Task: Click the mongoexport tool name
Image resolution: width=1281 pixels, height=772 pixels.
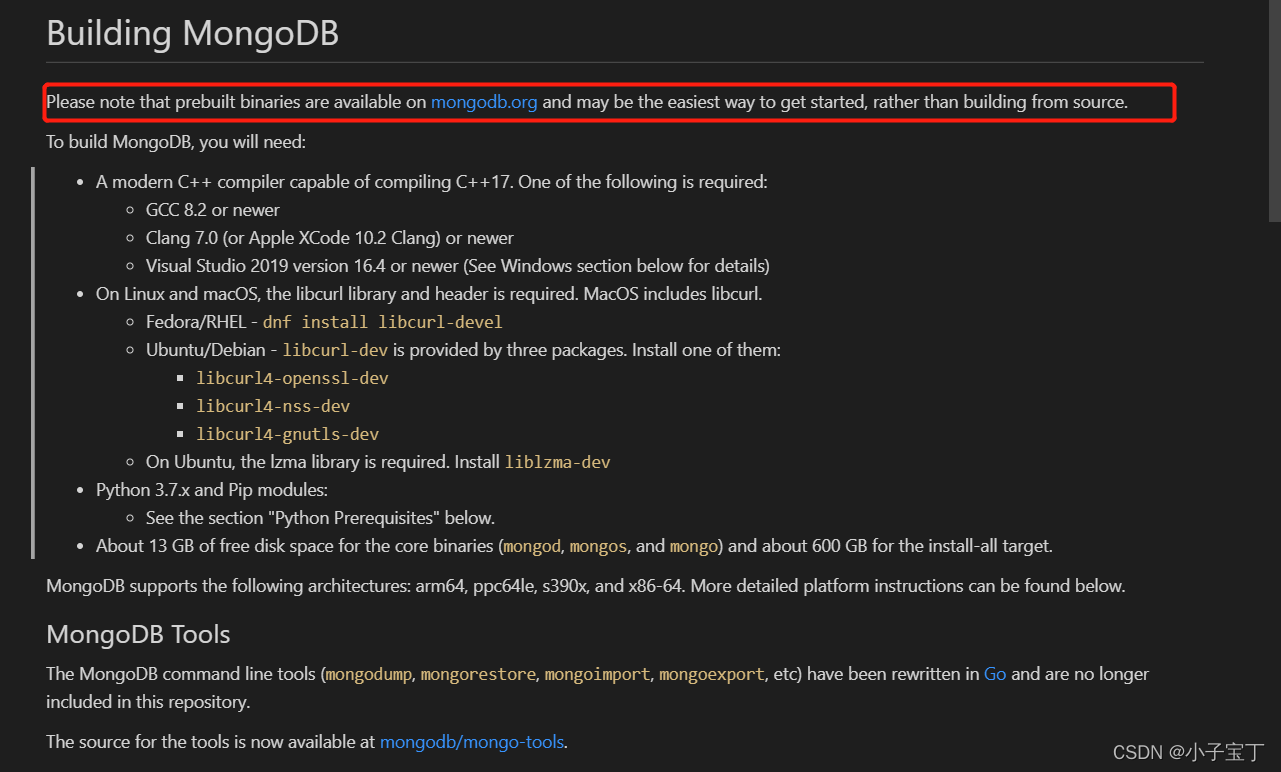Action: click(712, 674)
